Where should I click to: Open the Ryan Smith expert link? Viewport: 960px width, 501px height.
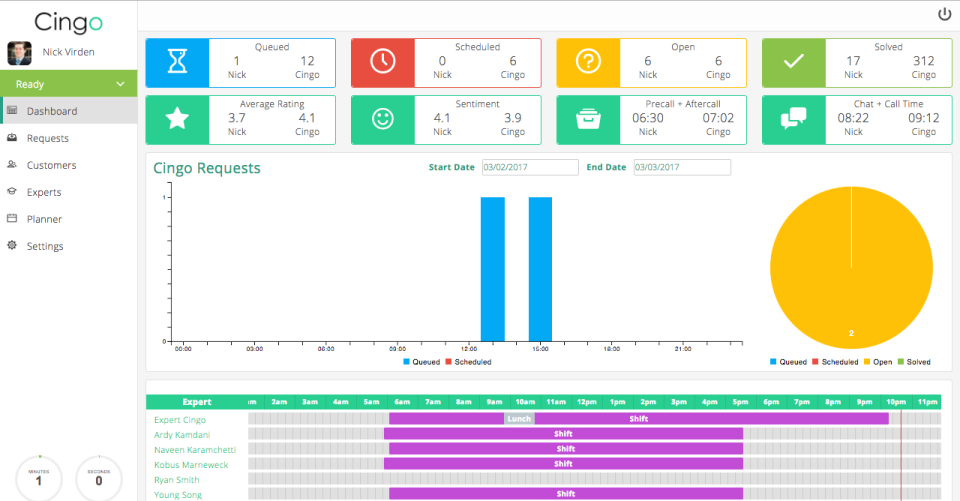point(176,480)
